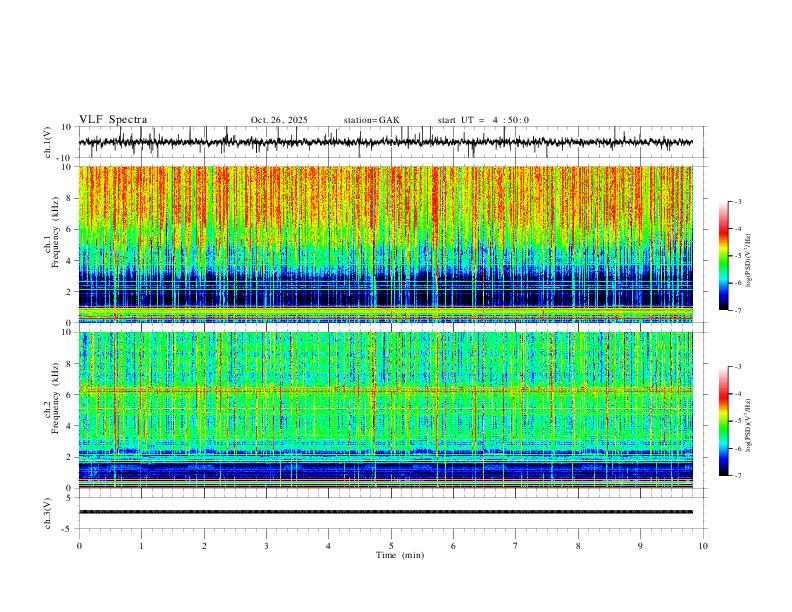
Task: Click the "6" kHz tick of ch.2 spectrogram
Action: click(x=70, y=395)
